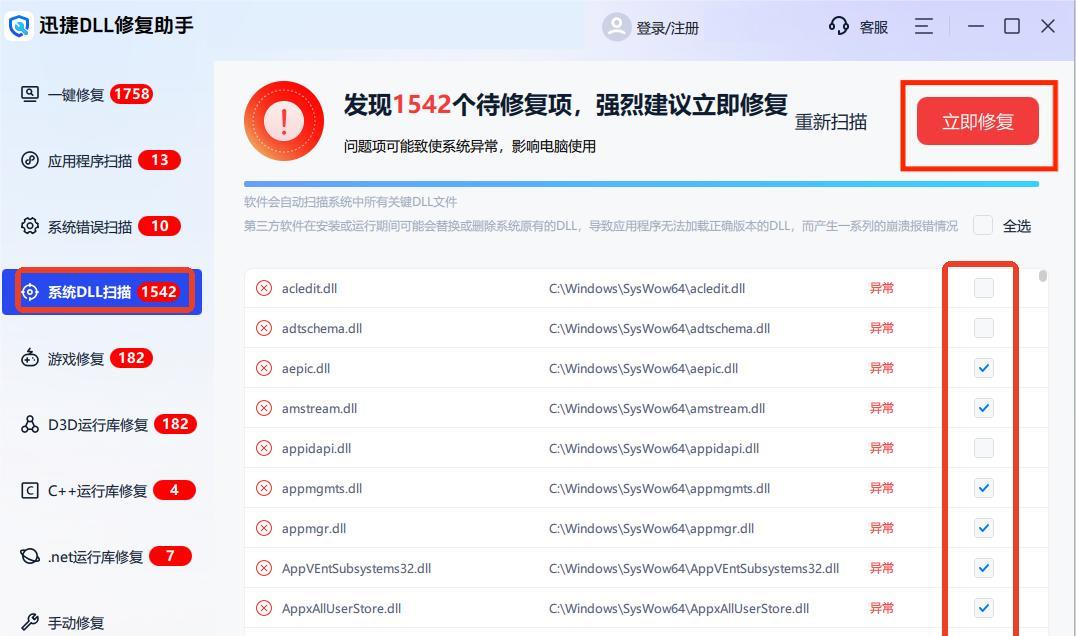1076x636 pixels.
Task: Click the 182 badge on 游戏修复
Action: click(x=131, y=357)
